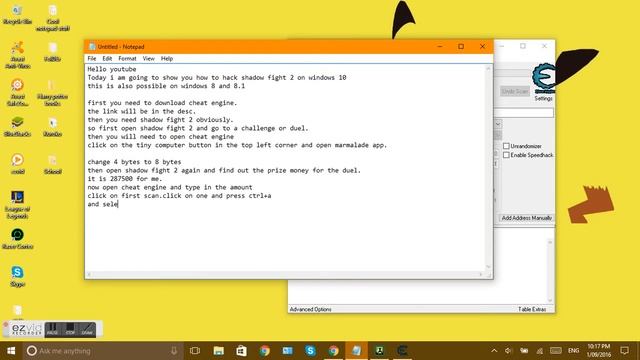Screen dimensions: 640x360
Task: Enable Speedhack checkbox in Cheat Engine
Action: pos(506,155)
